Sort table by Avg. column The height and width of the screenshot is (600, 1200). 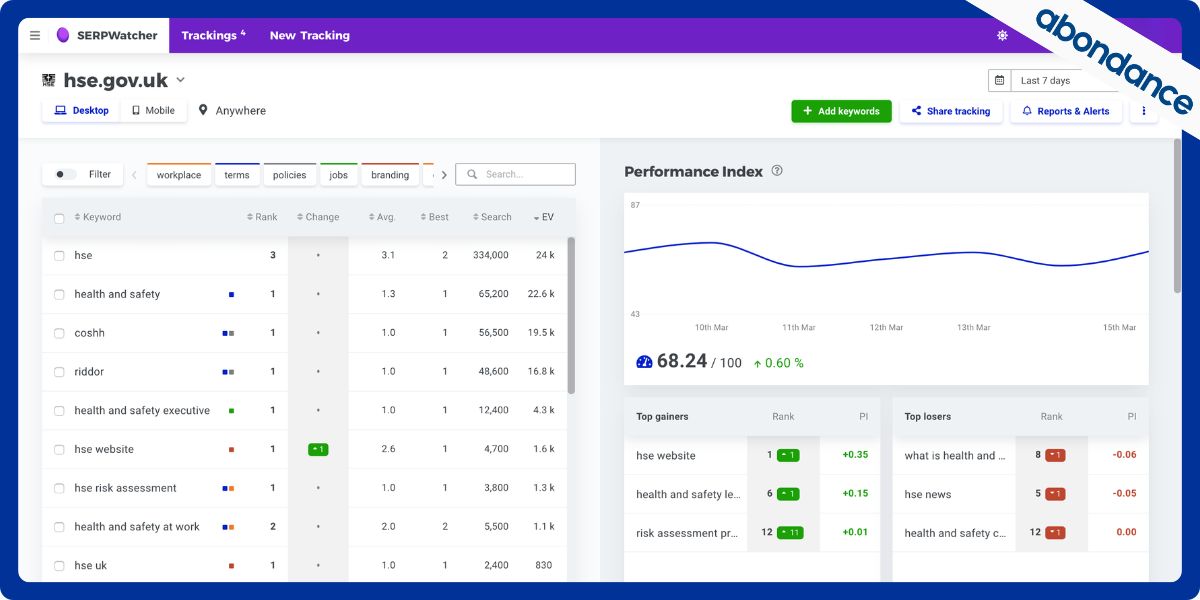point(382,217)
